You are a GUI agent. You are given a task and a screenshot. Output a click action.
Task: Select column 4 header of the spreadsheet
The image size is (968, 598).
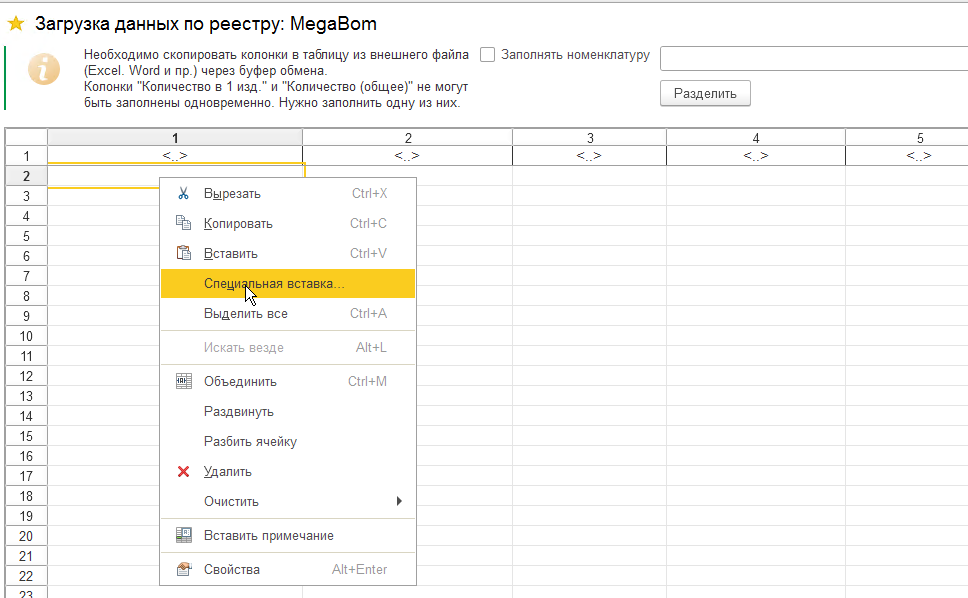click(x=755, y=138)
